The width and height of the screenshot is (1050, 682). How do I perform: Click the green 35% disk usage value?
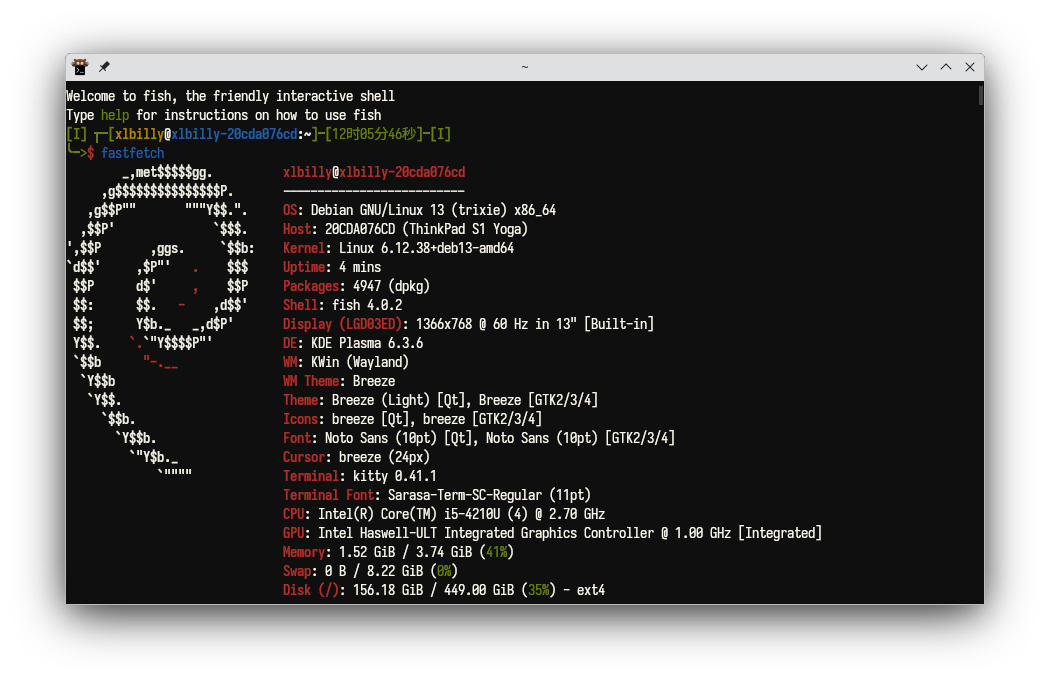pyautogui.click(x=539, y=590)
